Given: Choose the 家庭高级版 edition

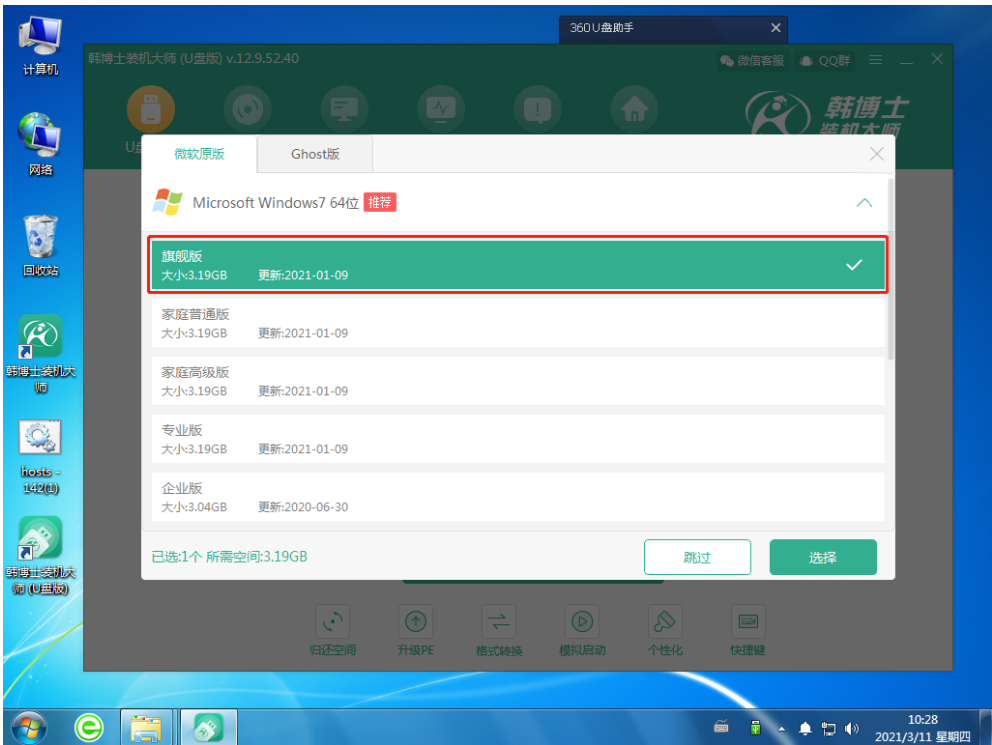Looking at the screenshot, I should pyautogui.click(x=518, y=381).
